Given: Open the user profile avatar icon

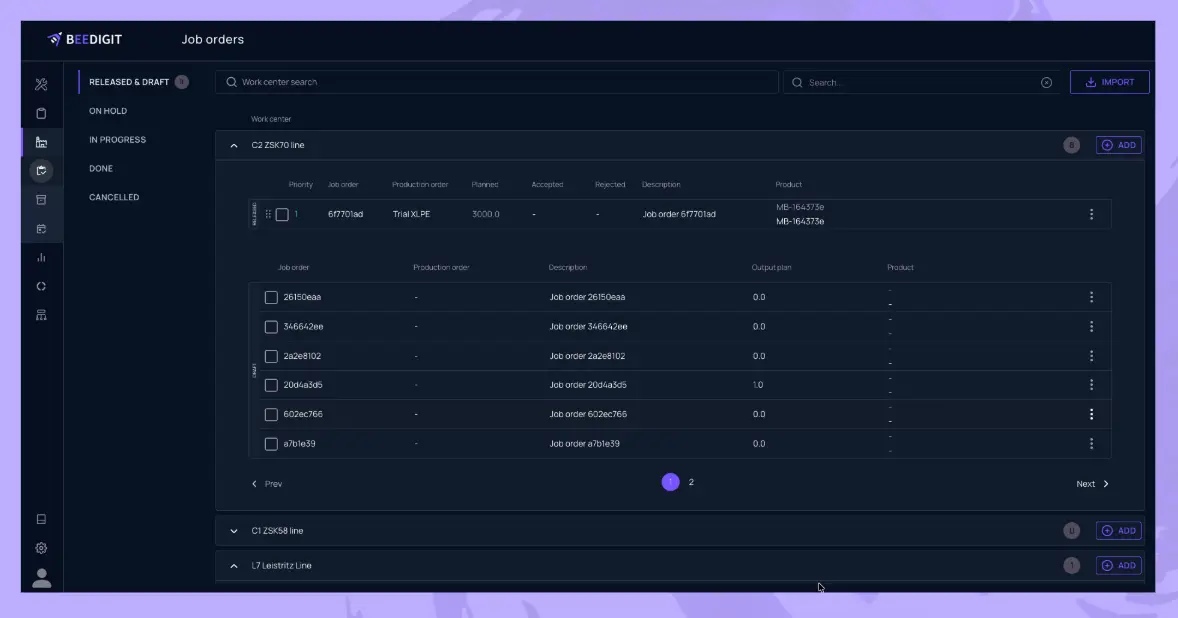Looking at the screenshot, I should coord(41,577).
